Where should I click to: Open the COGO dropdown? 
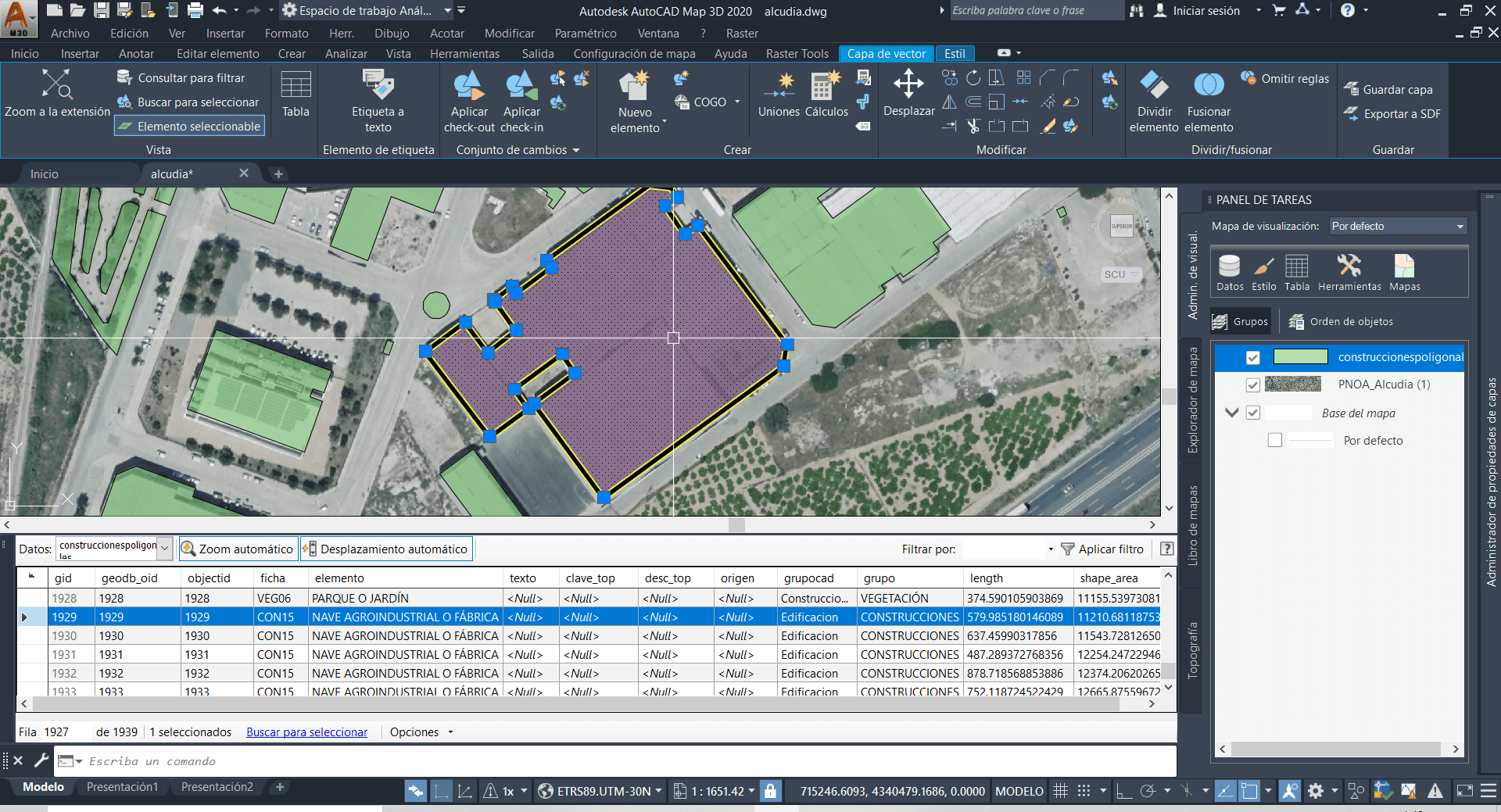click(736, 102)
